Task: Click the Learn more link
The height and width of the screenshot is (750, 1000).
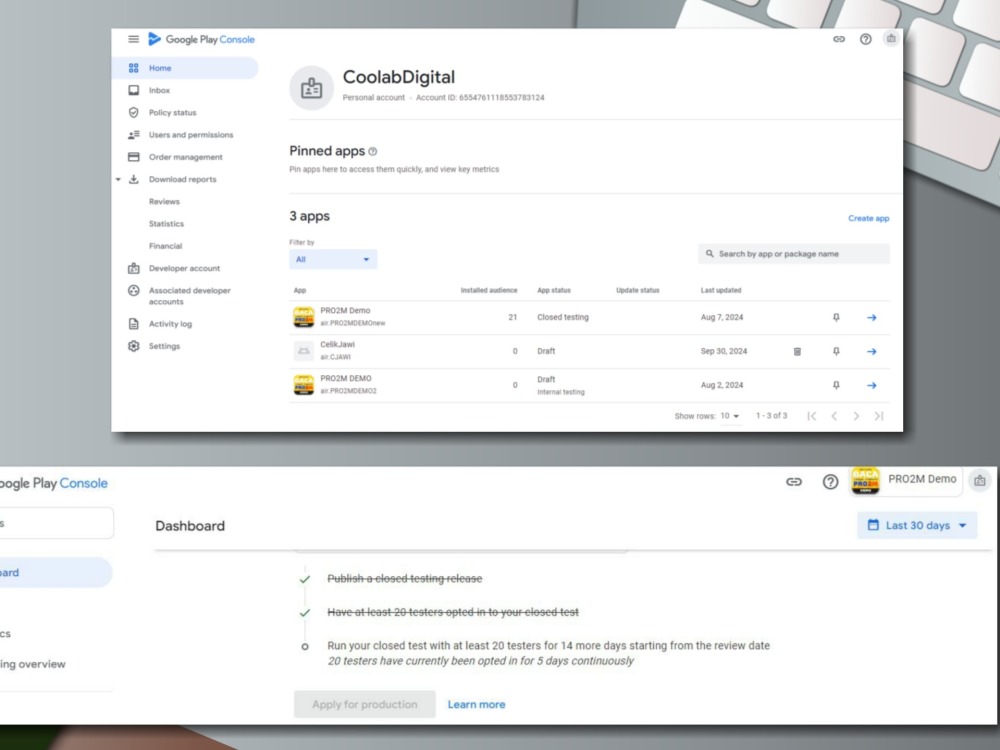Action: tap(476, 704)
